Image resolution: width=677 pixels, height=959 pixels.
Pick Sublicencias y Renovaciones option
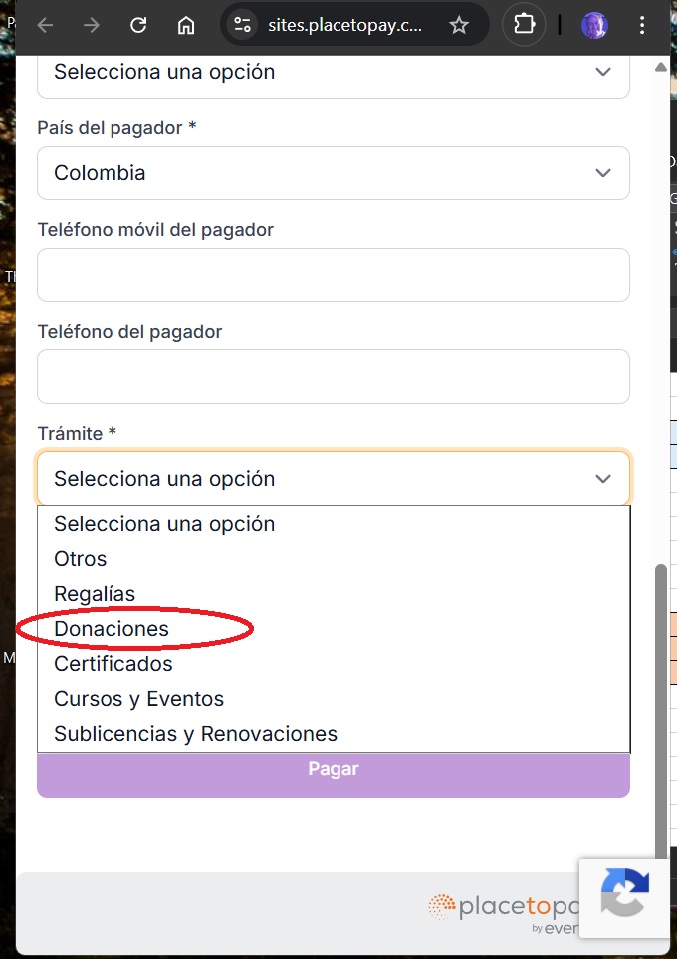[196, 734]
